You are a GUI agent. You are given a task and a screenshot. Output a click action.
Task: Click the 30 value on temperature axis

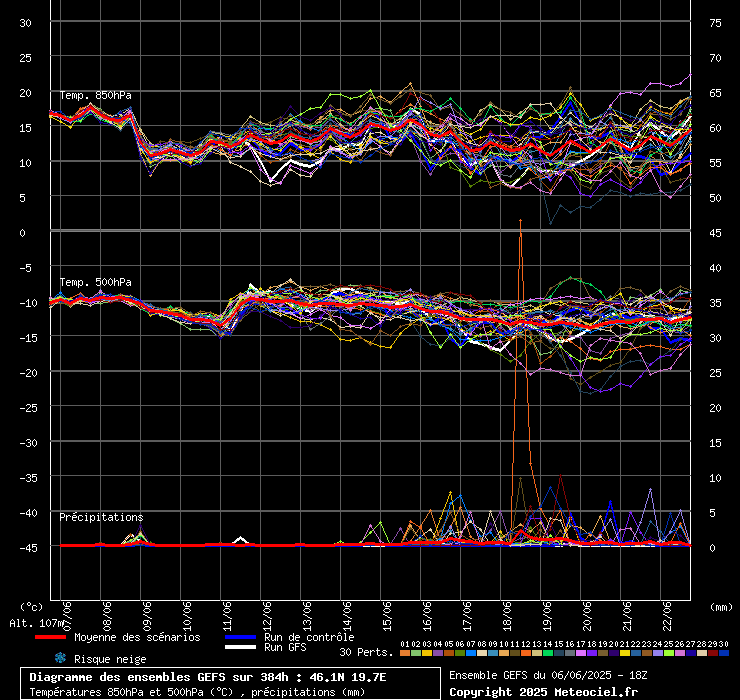tap(25, 23)
